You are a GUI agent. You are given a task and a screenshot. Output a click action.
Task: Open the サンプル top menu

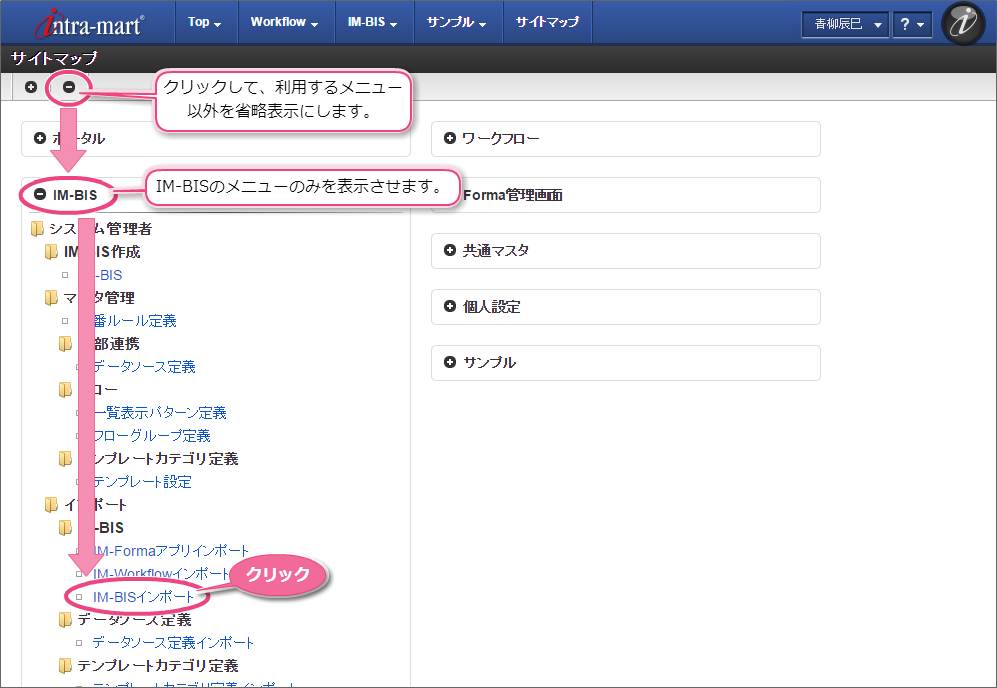(457, 22)
